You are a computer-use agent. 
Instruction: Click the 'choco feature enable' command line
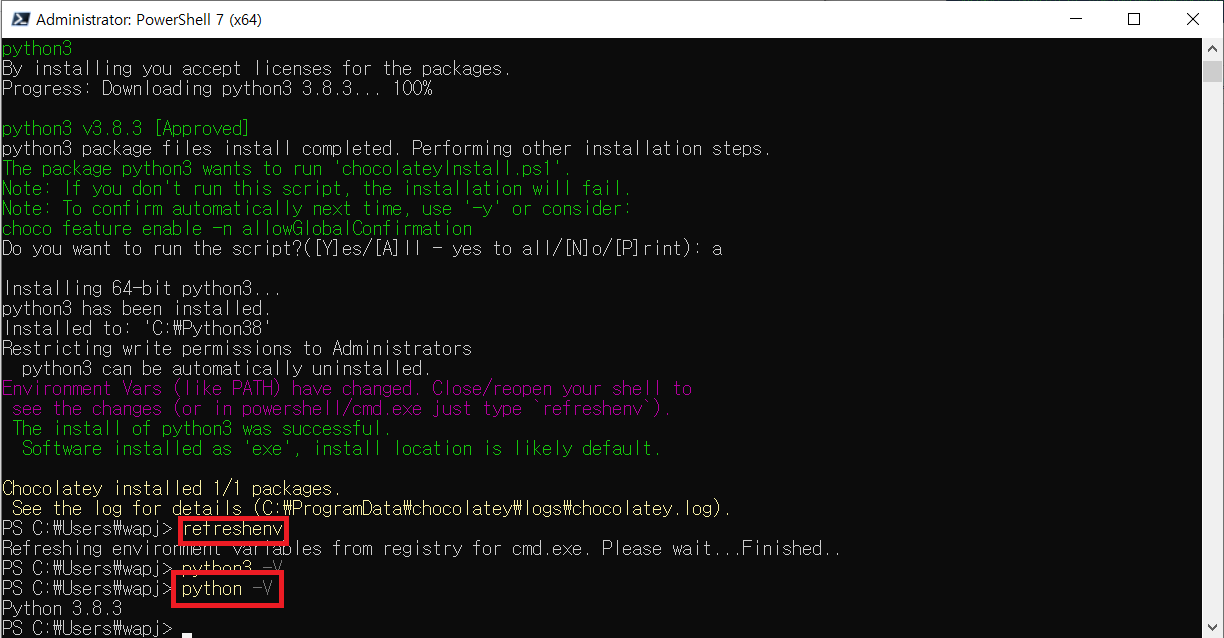tap(236, 229)
